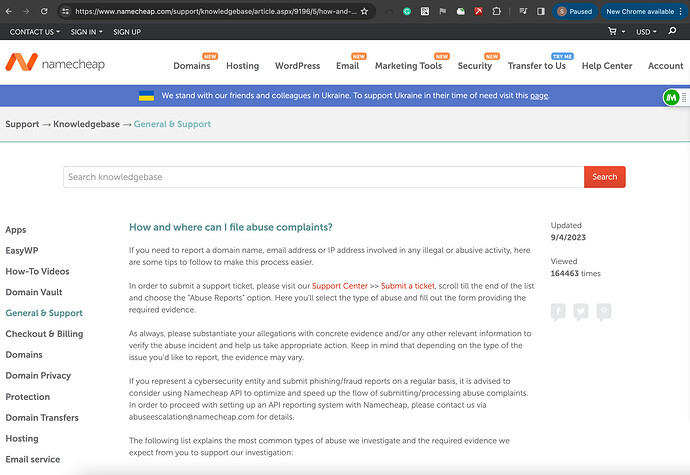Screen dimensions: 690x475
Task: Open the site info icon in the address bar
Action: [65, 11]
